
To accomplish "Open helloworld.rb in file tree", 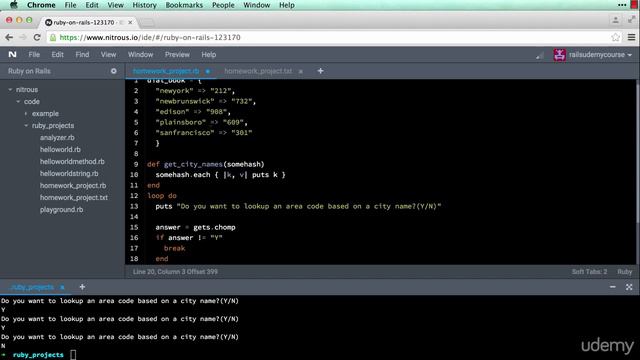I will pyautogui.click(x=60, y=149).
